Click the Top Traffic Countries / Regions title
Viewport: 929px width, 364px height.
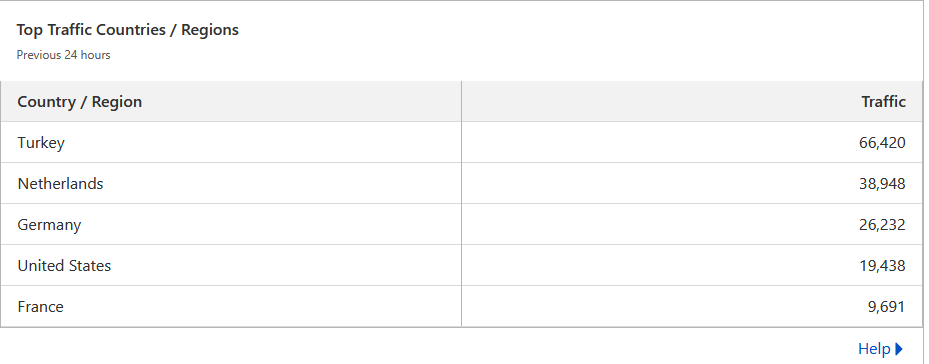[x=127, y=30]
